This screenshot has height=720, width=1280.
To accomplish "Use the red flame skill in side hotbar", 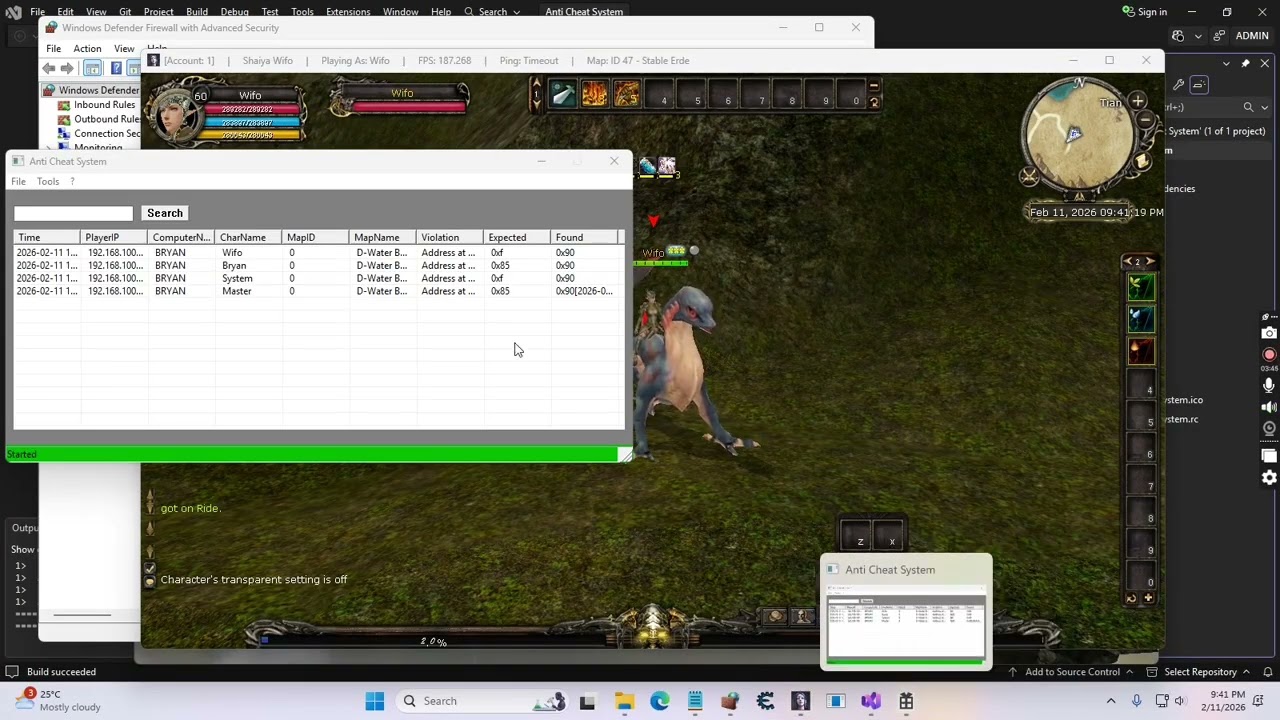I will tap(1141, 351).
